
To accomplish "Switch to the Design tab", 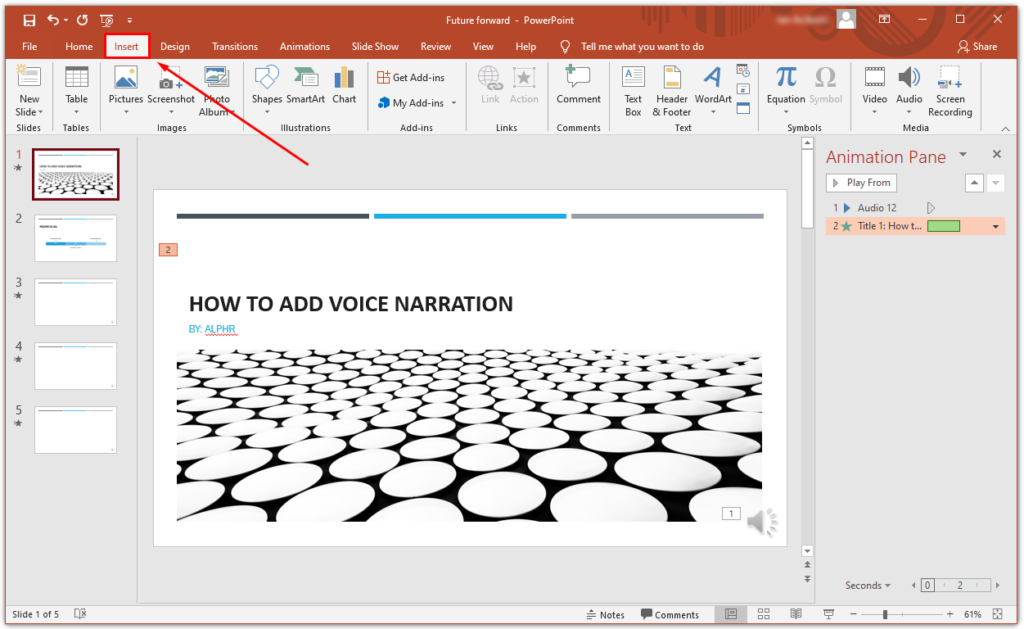I will (x=175, y=46).
